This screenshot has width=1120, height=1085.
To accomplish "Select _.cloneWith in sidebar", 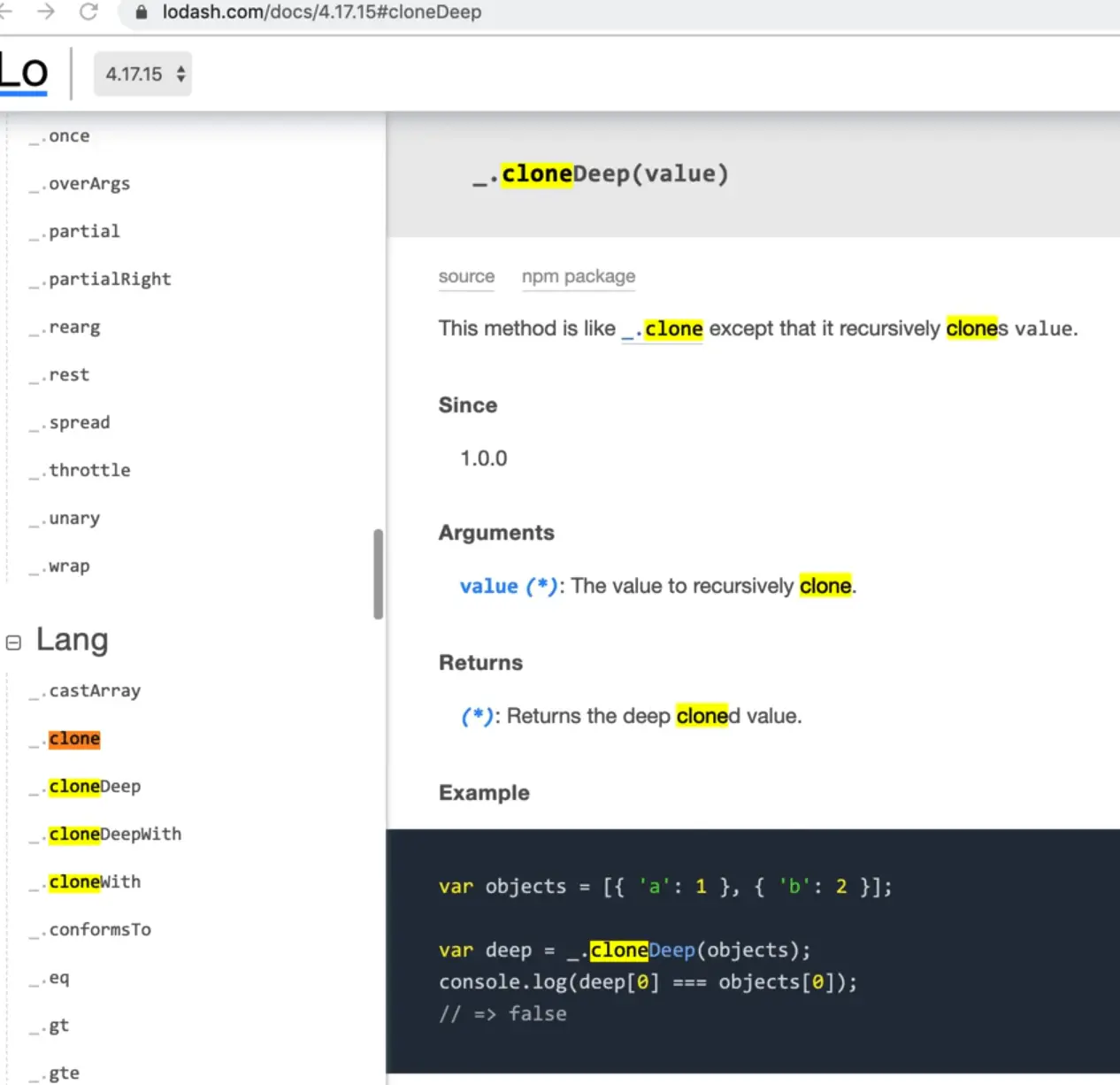I will (x=94, y=881).
